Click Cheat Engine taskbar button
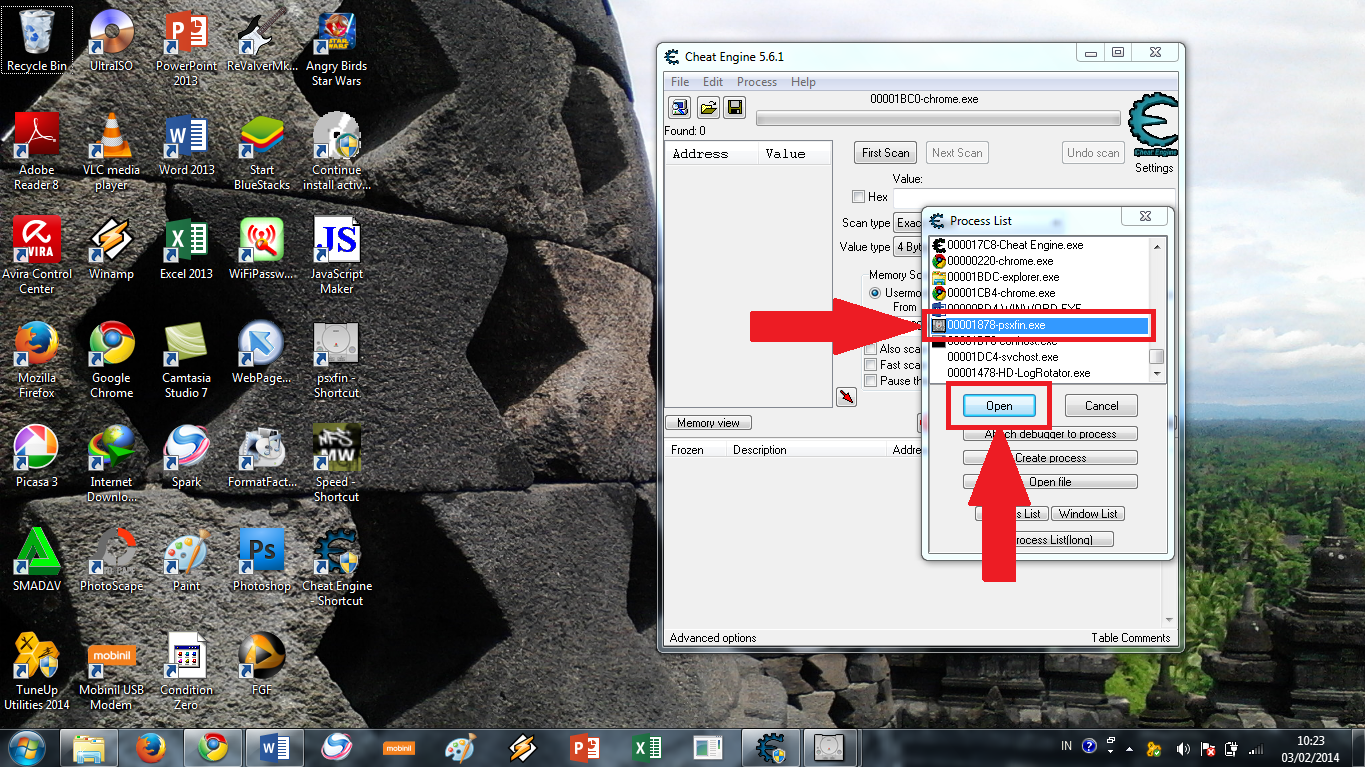Viewport: 1365px width, 767px height. [769, 747]
